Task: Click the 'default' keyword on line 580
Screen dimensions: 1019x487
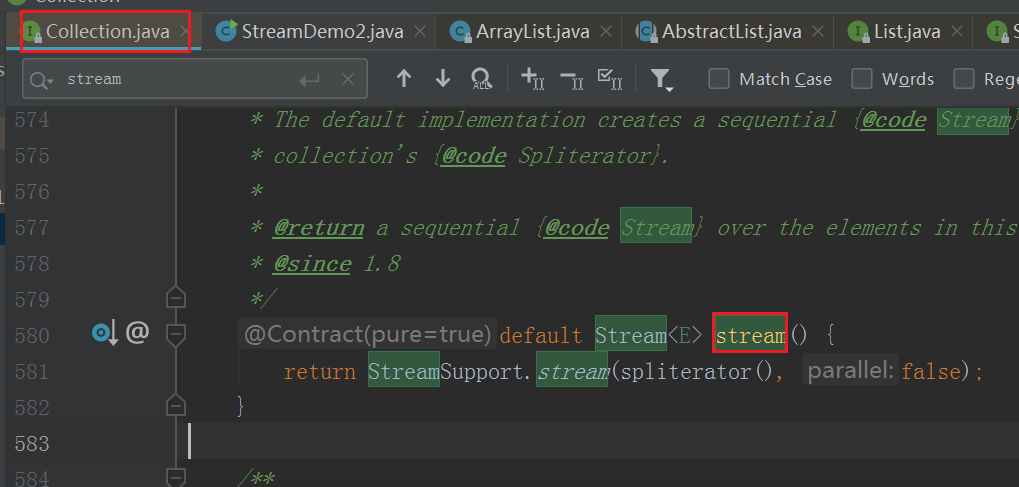Action: 541,336
